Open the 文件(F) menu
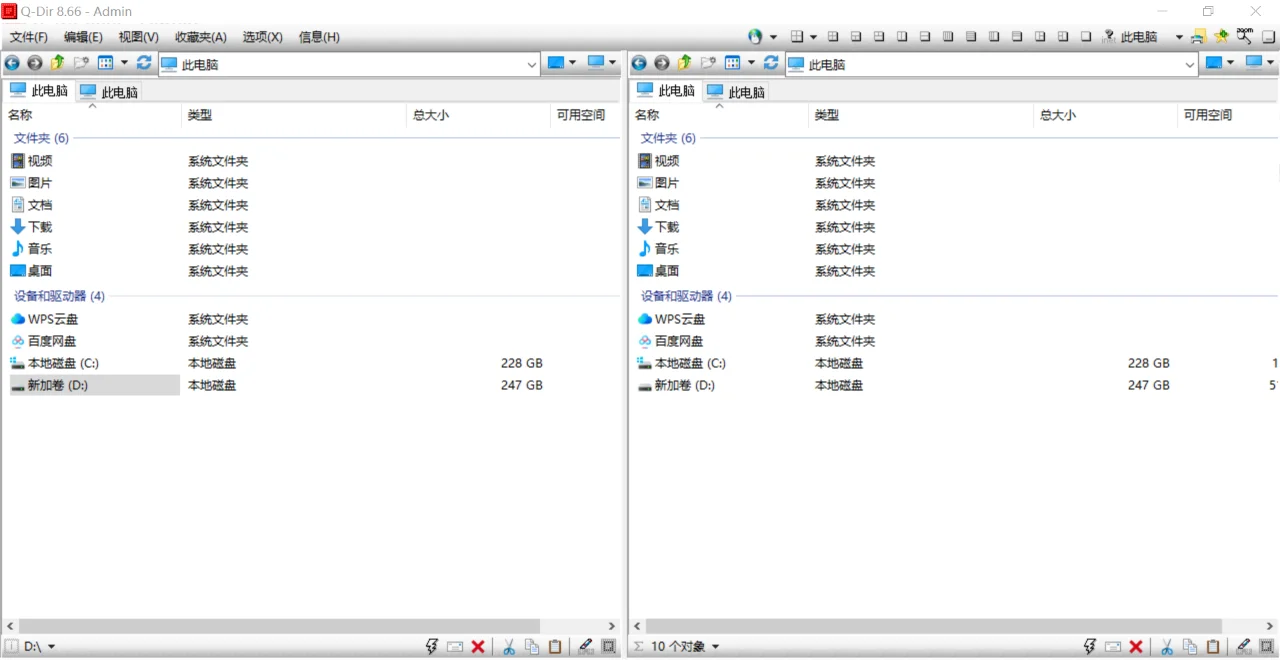The height and width of the screenshot is (660, 1280). pyautogui.click(x=29, y=37)
